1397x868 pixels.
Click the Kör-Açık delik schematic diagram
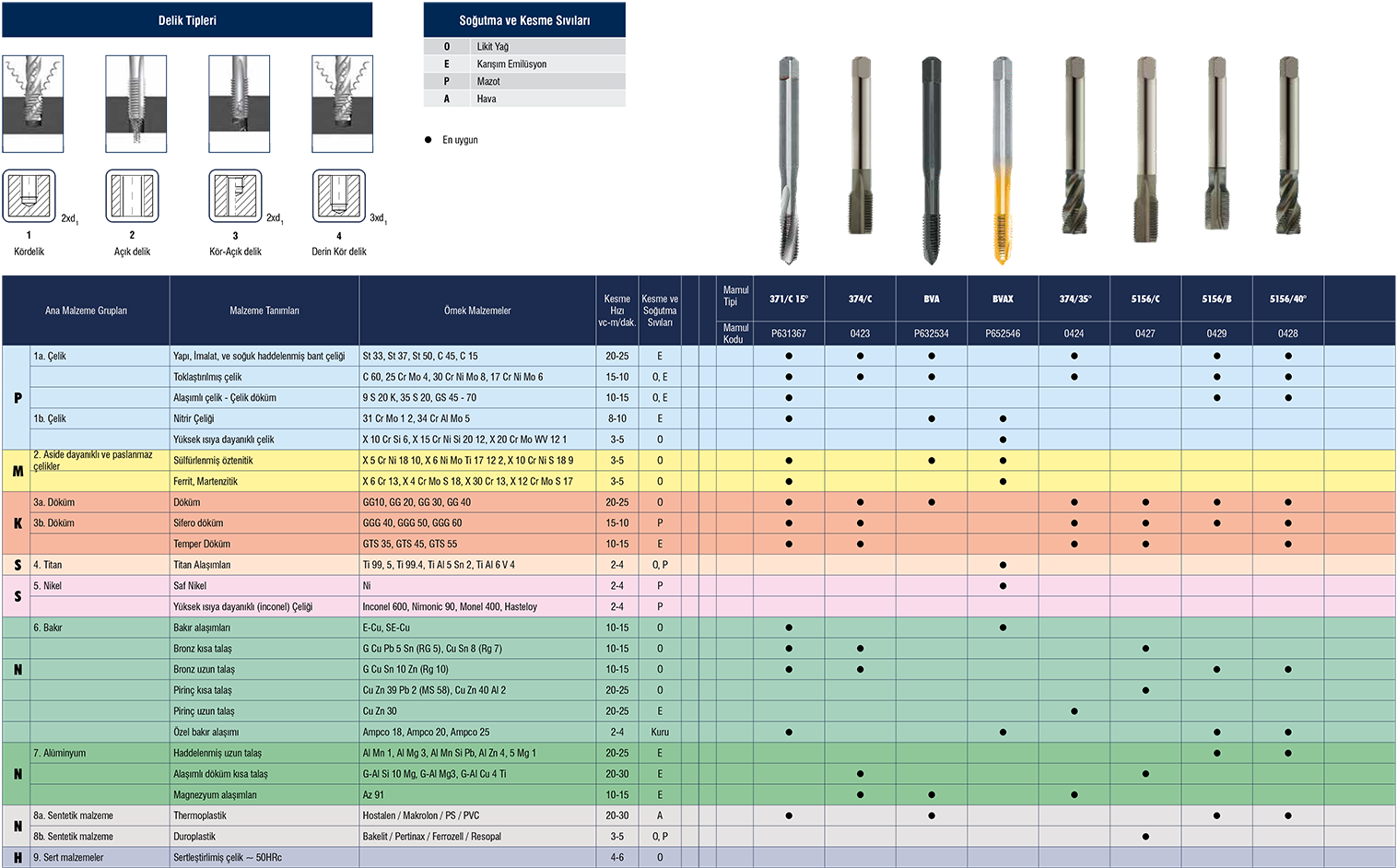click(x=235, y=195)
